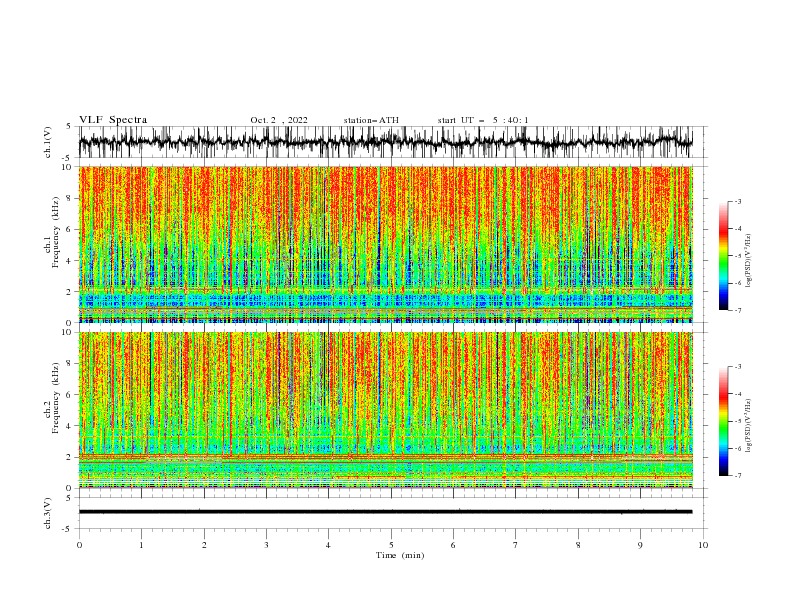Screen dimensions: 792x612
Task: Click the "0" tick on the time axis
Action: 79,545
